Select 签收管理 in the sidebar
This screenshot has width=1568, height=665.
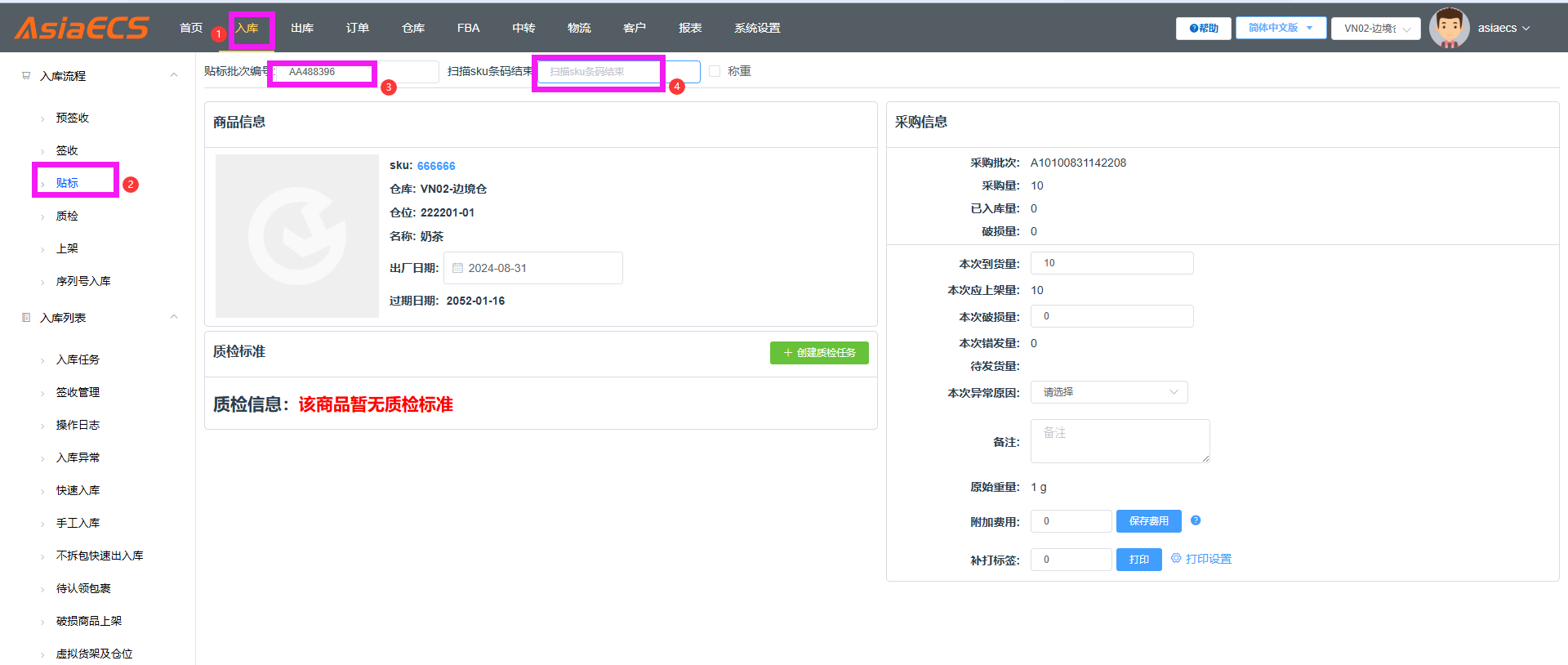pyautogui.click(x=78, y=392)
